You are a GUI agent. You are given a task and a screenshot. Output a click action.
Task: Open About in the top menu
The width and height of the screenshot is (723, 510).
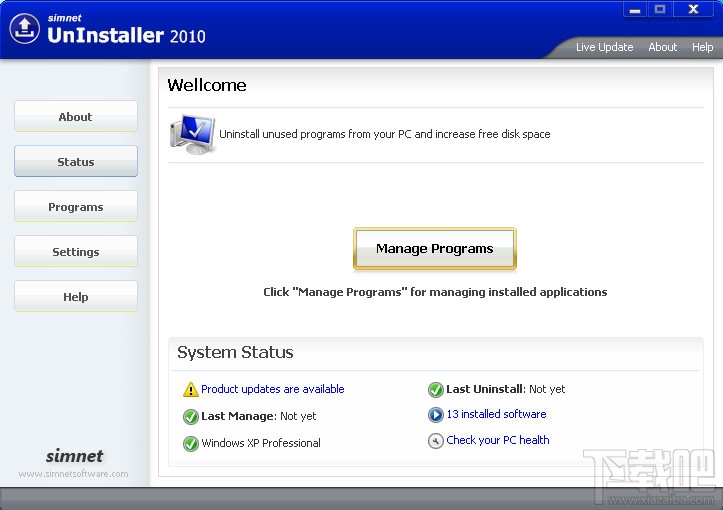point(663,47)
